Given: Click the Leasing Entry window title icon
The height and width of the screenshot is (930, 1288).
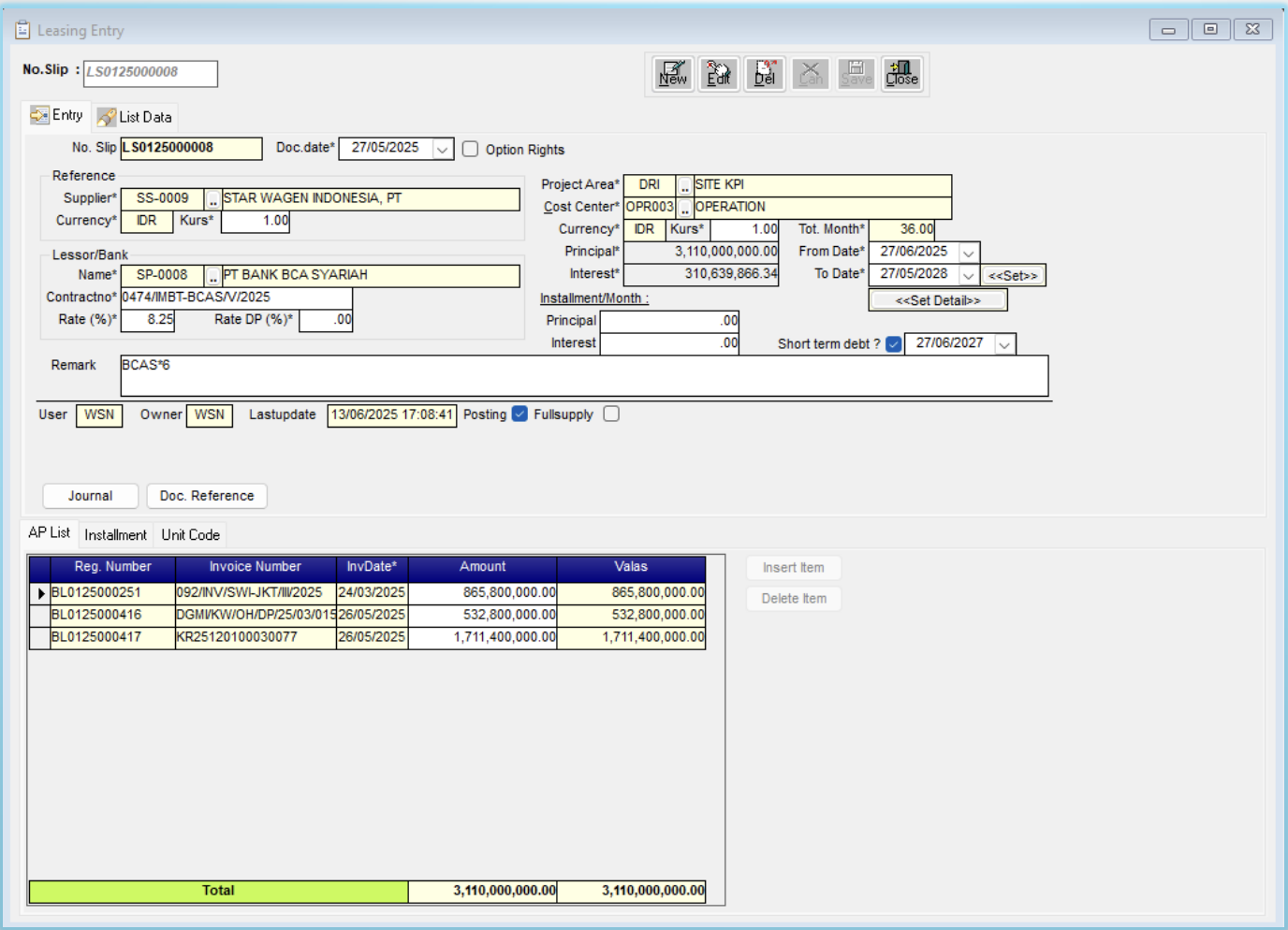Looking at the screenshot, I should 22,30.
